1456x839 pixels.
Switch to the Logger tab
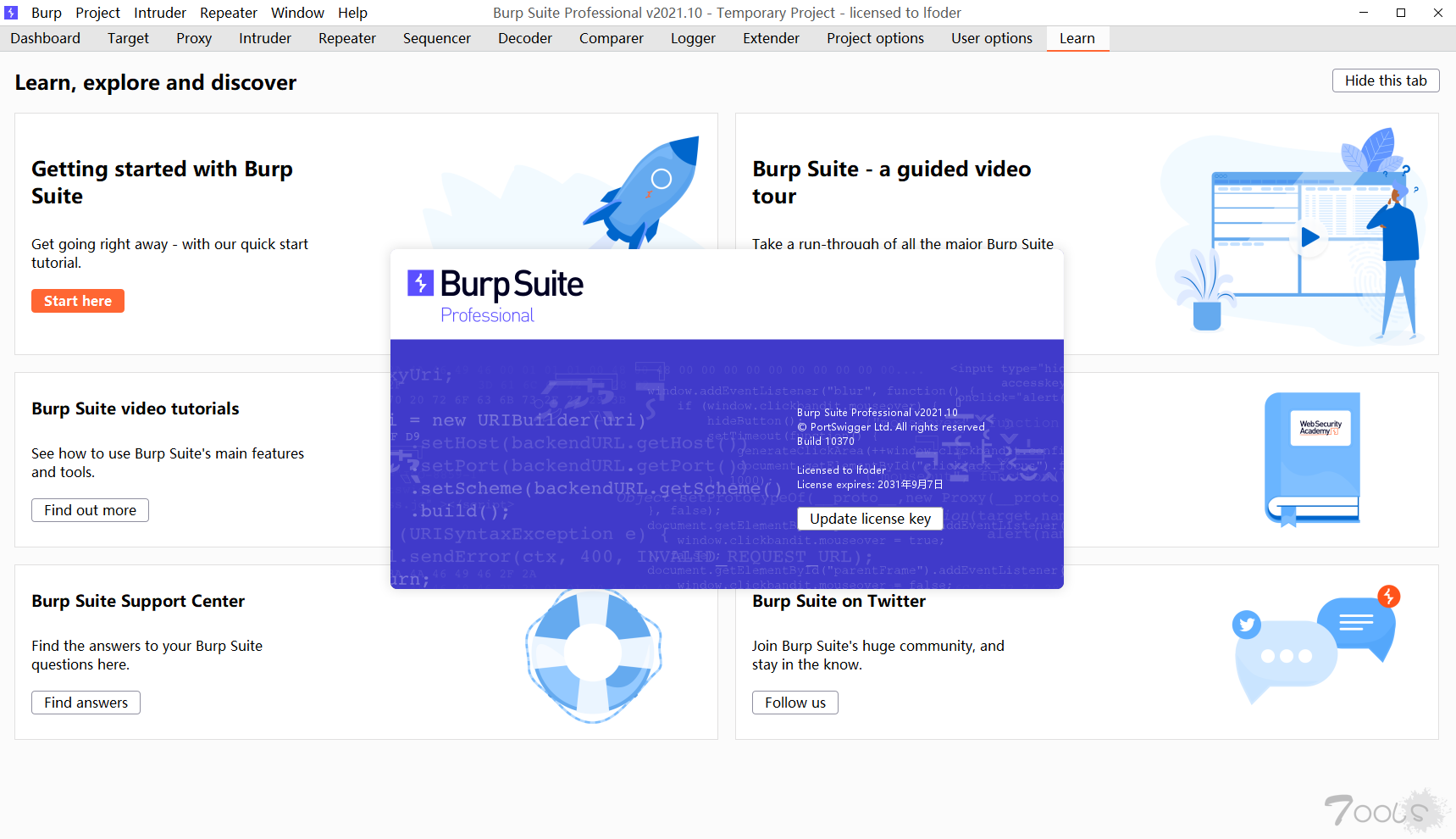pos(693,38)
